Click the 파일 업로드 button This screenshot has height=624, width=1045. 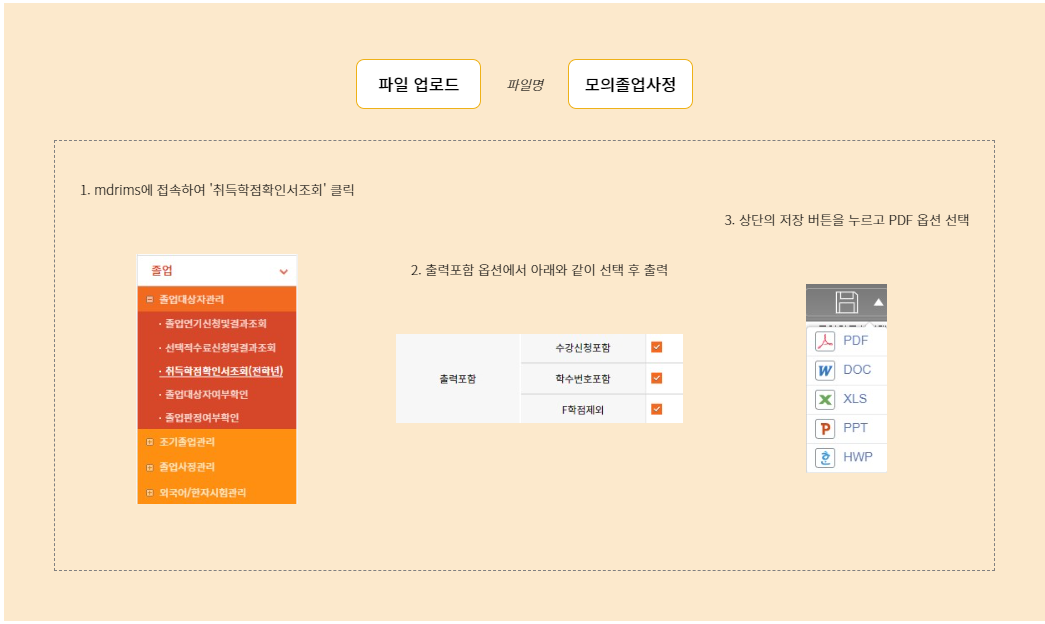[418, 84]
